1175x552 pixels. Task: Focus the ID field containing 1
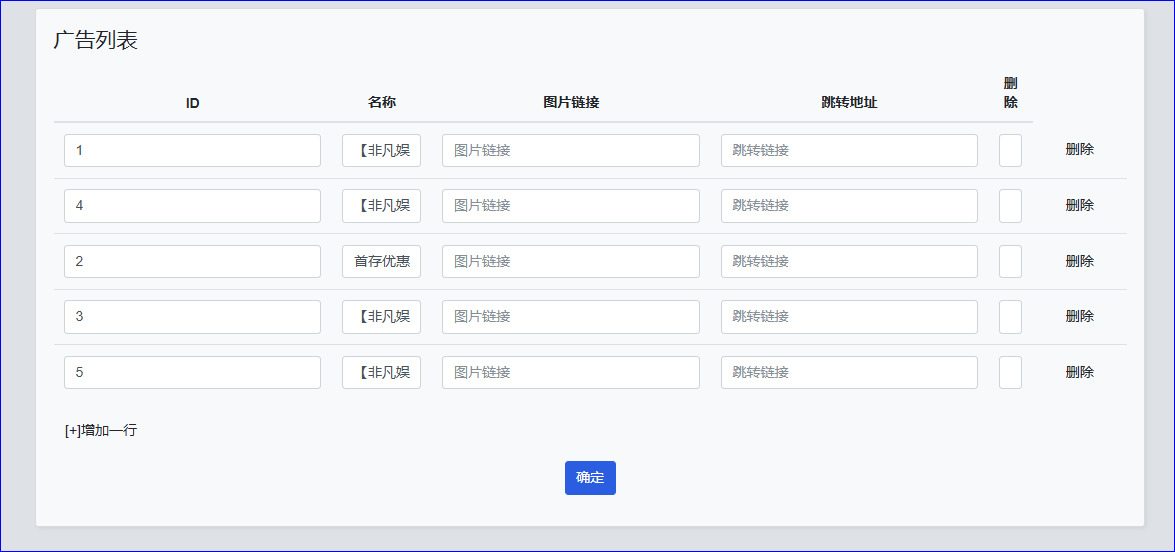click(x=192, y=151)
